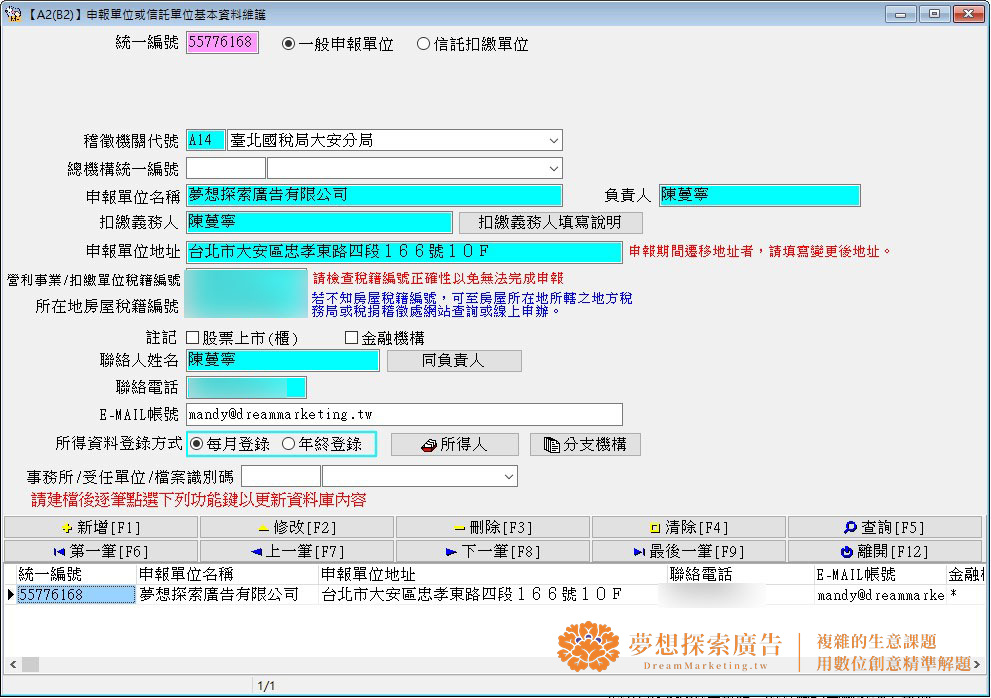Click the 同負責人 button
The image size is (991, 698).
(454, 360)
